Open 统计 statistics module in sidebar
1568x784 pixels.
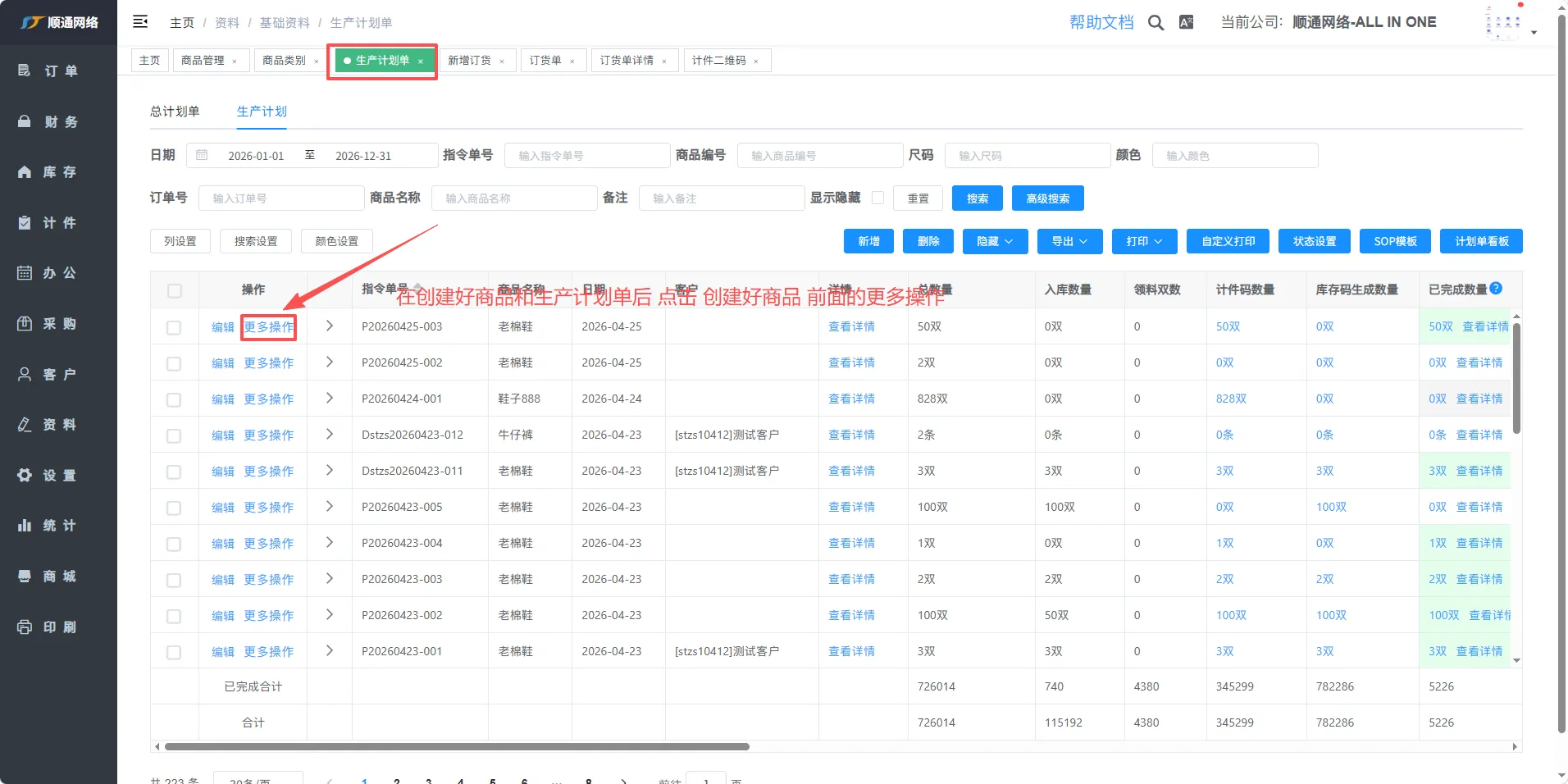tap(58, 526)
